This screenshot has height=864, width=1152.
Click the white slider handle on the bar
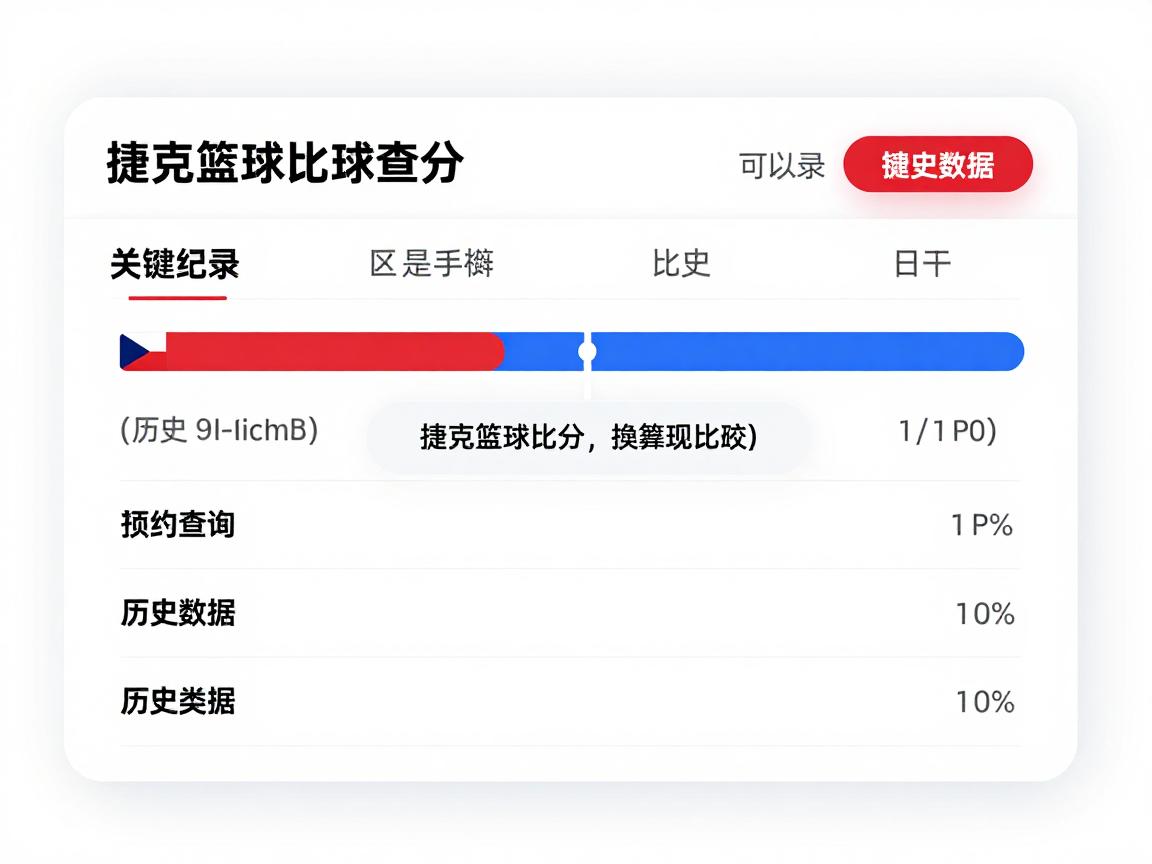pyautogui.click(x=587, y=352)
